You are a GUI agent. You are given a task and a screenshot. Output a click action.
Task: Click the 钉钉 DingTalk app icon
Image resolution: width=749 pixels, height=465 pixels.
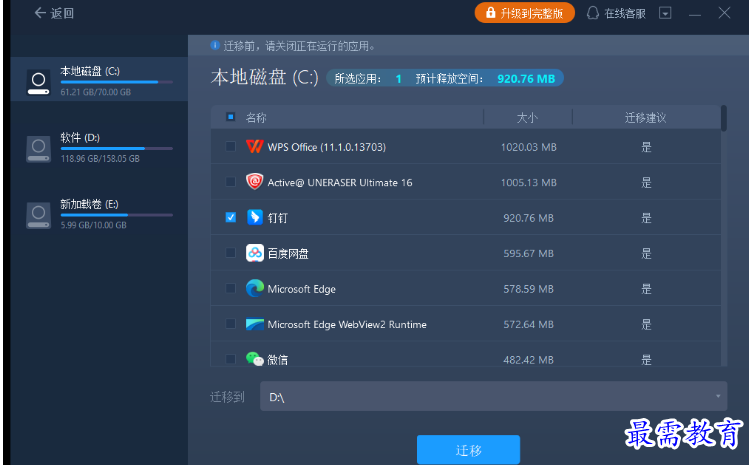[x=255, y=217]
